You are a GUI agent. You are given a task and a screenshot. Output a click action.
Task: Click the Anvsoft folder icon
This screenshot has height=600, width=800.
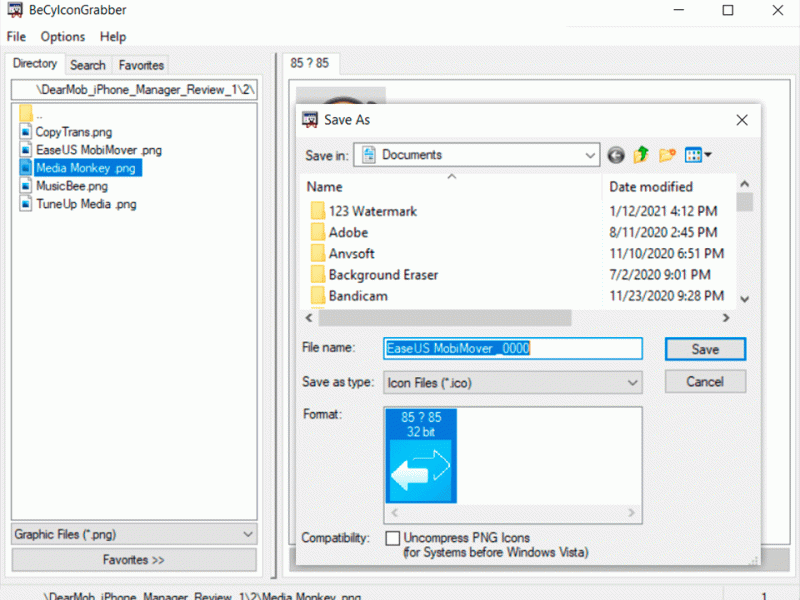(x=317, y=253)
